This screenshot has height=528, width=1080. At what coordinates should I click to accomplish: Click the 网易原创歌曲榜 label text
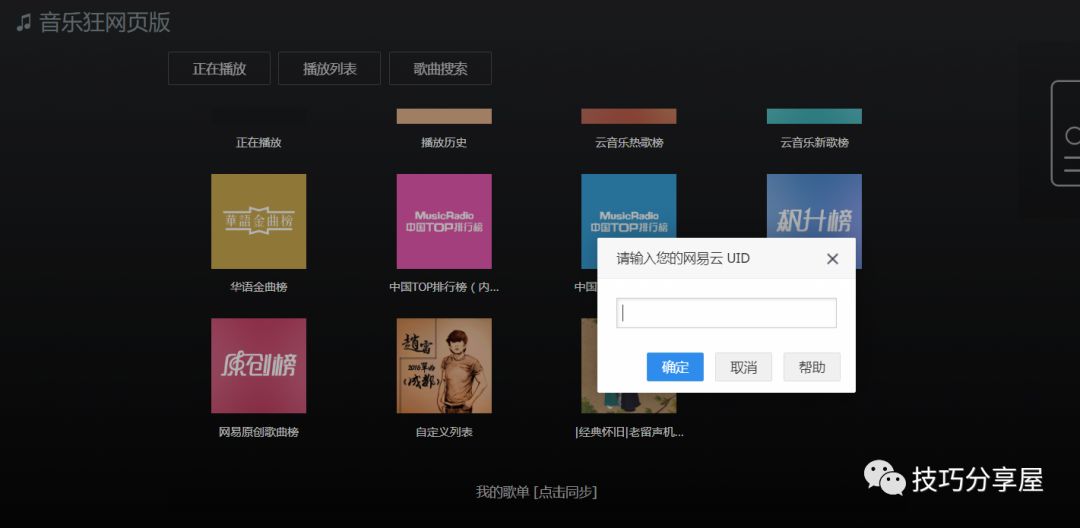click(258, 432)
